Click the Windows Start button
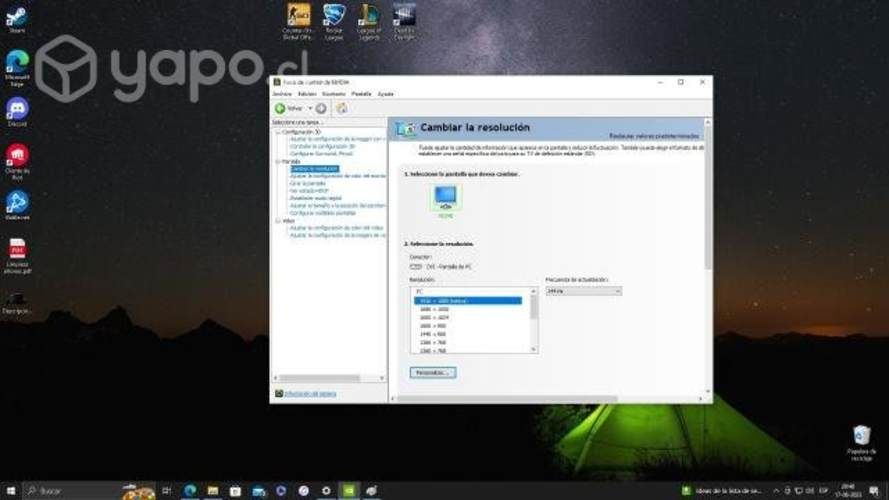 point(10,491)
